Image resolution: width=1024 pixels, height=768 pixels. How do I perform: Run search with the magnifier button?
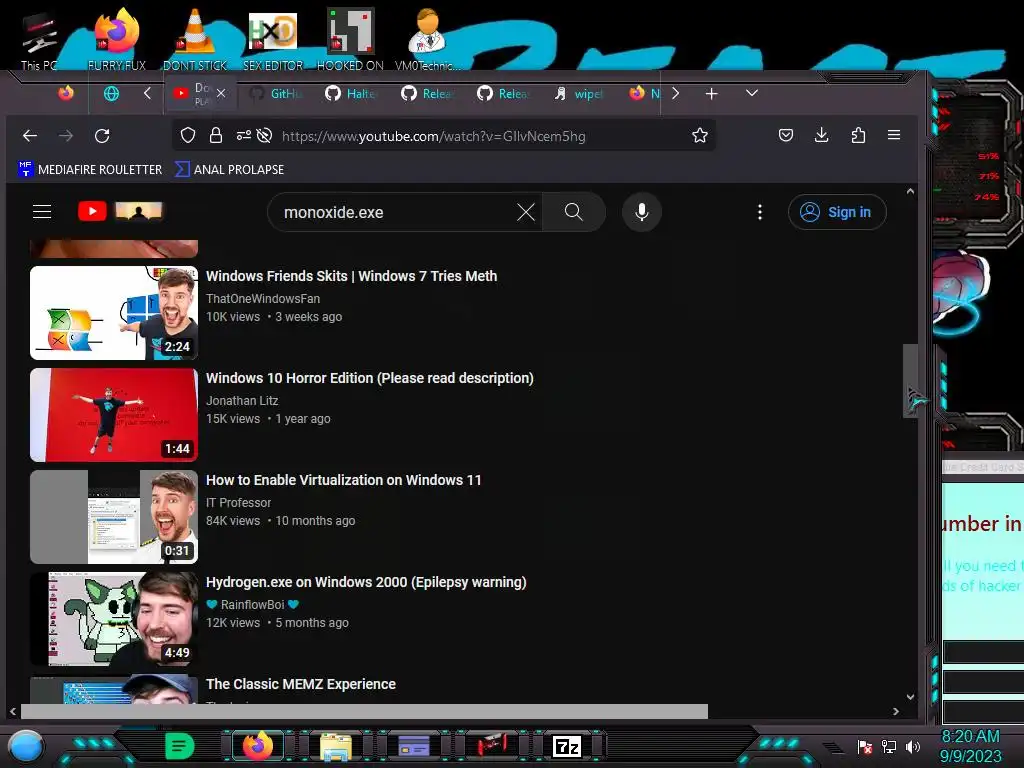point(573,212)
